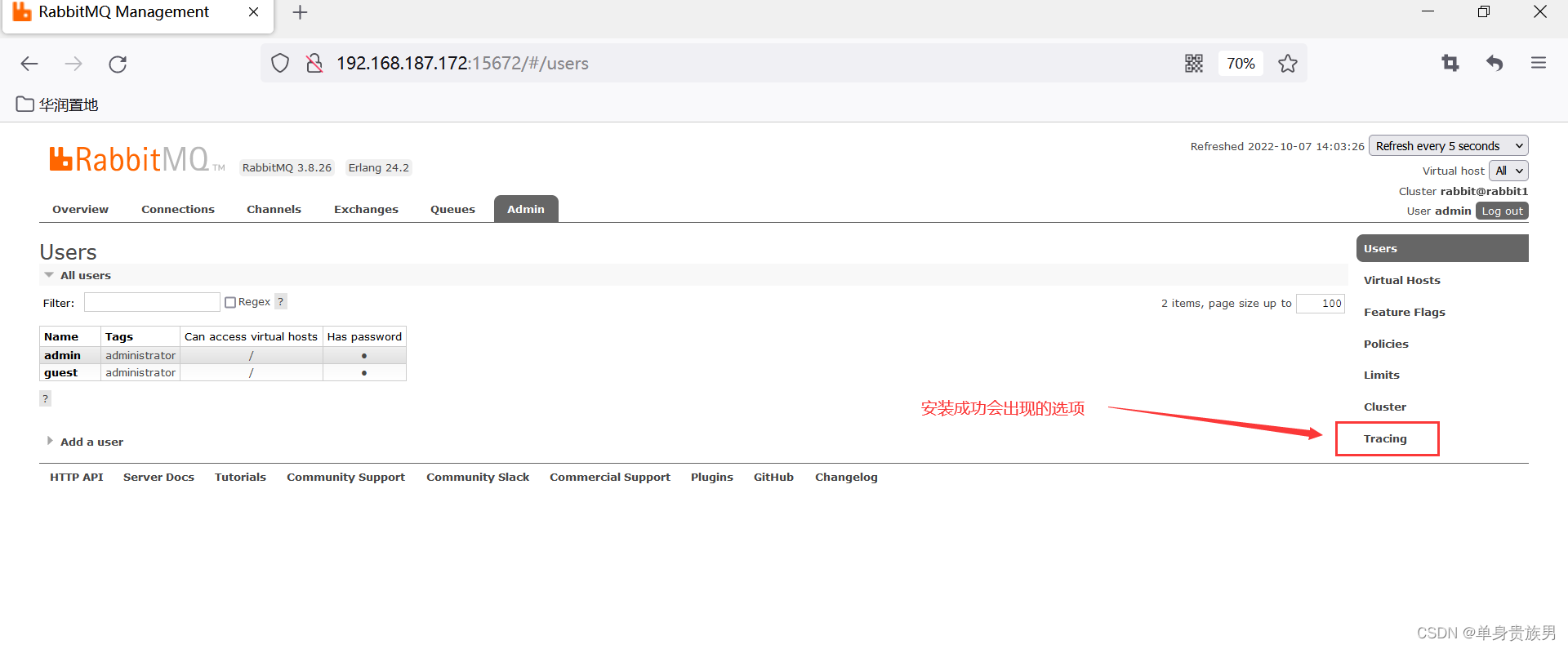The image size is (1568, 649).
Task: Reload the RabbitMQ page
Action: click(118, 64)
